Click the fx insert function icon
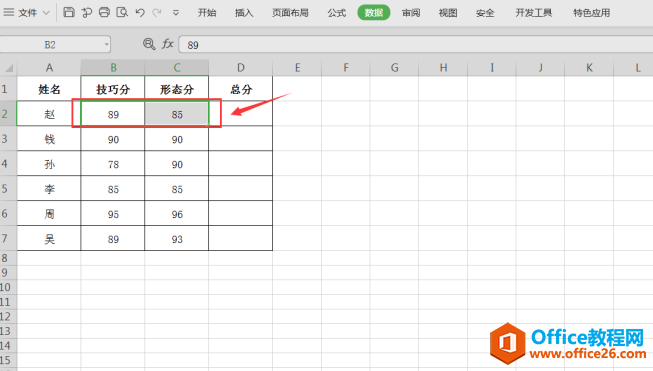653x371 pixels. click(x=167, y=43)
